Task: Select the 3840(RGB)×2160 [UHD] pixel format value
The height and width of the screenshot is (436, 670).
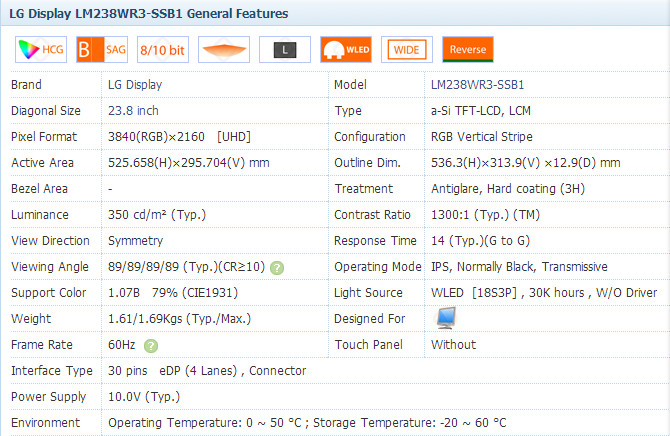Action: [179, 137]
